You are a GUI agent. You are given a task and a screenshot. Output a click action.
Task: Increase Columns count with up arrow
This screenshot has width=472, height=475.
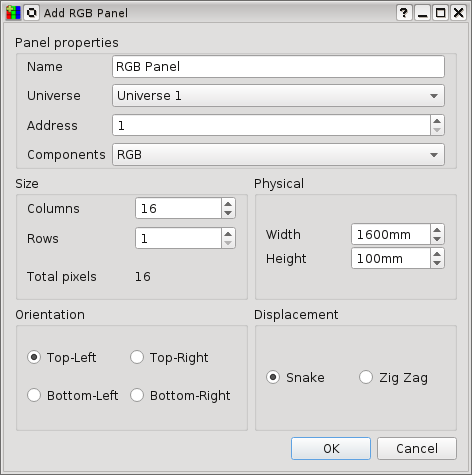tap(228, 204)
